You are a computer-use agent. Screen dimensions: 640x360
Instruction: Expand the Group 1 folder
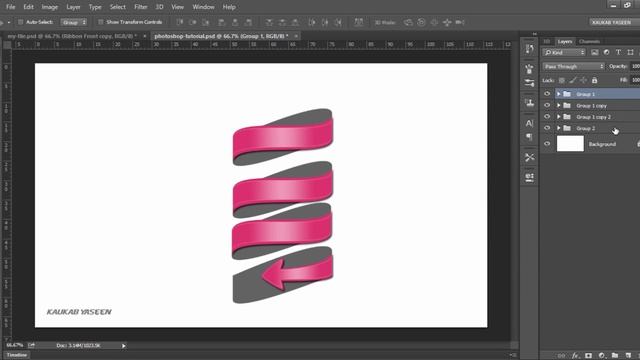pos(559,94)
